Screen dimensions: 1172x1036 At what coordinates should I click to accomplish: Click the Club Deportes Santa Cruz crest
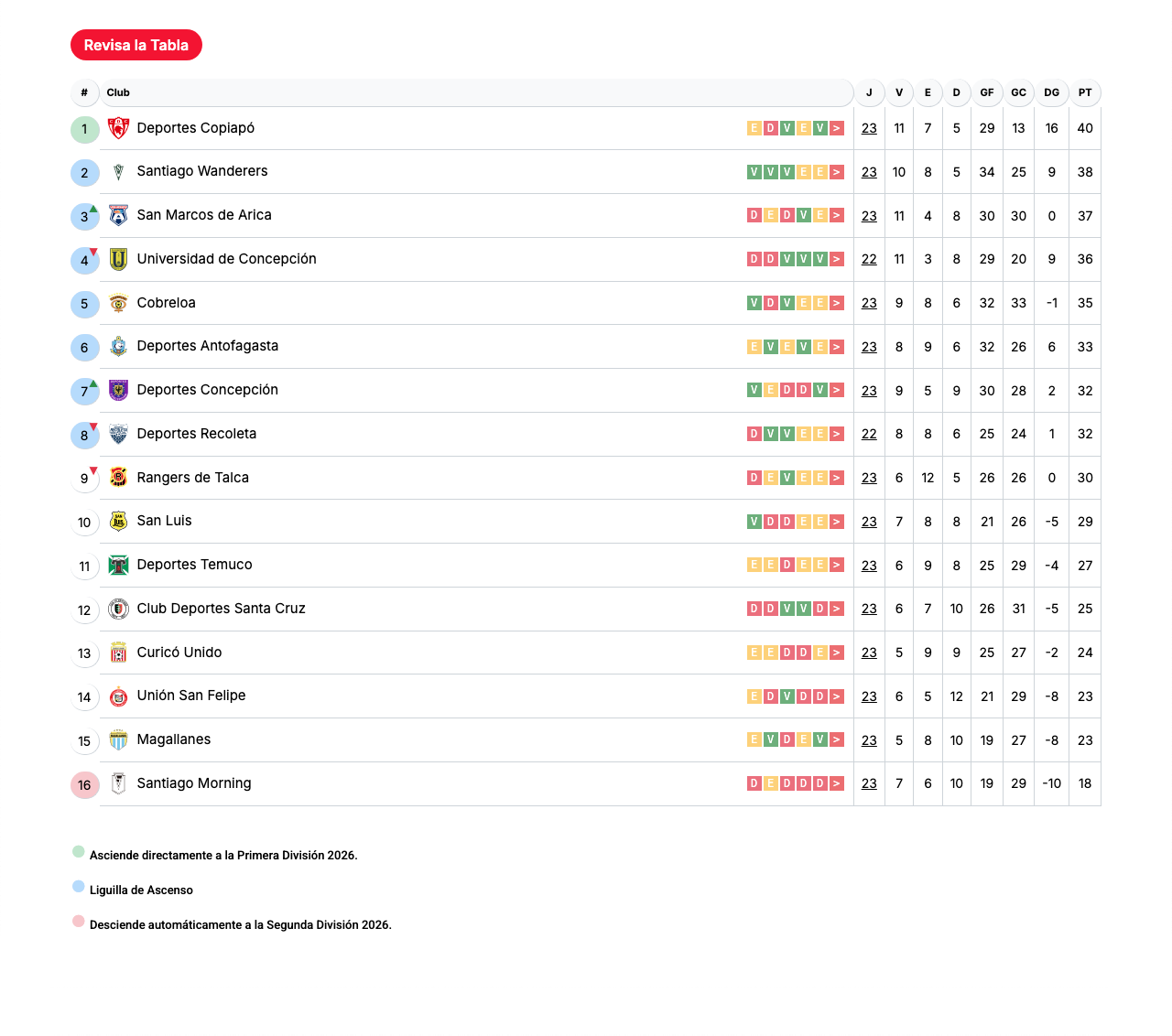[x=118, y=609]
